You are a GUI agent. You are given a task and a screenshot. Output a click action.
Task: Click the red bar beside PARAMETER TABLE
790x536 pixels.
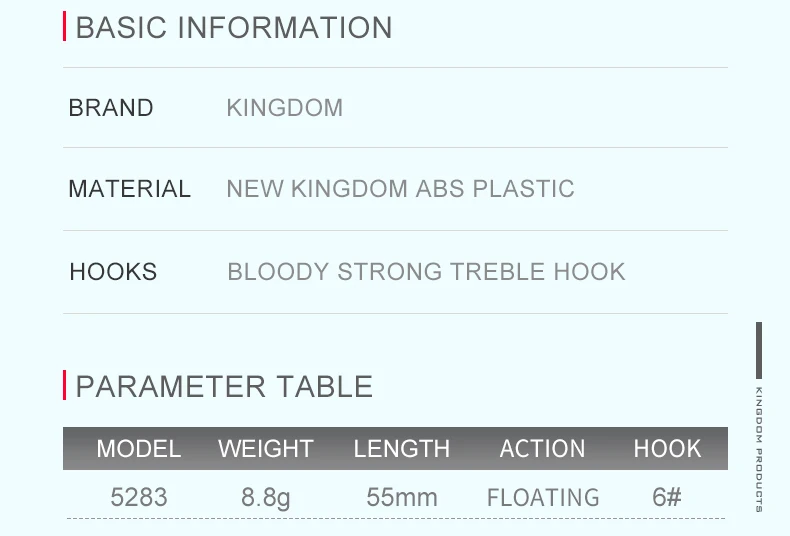tap(65, 385)
